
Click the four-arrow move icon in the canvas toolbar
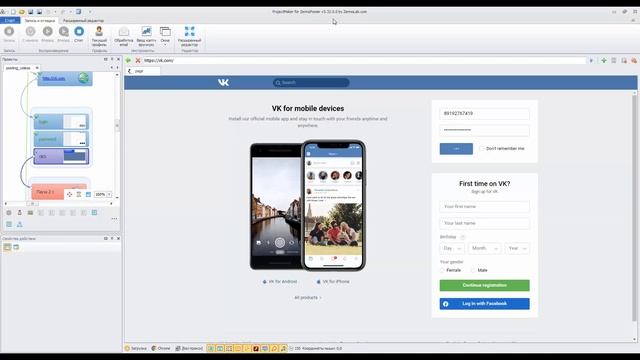[x=69, y=194]
